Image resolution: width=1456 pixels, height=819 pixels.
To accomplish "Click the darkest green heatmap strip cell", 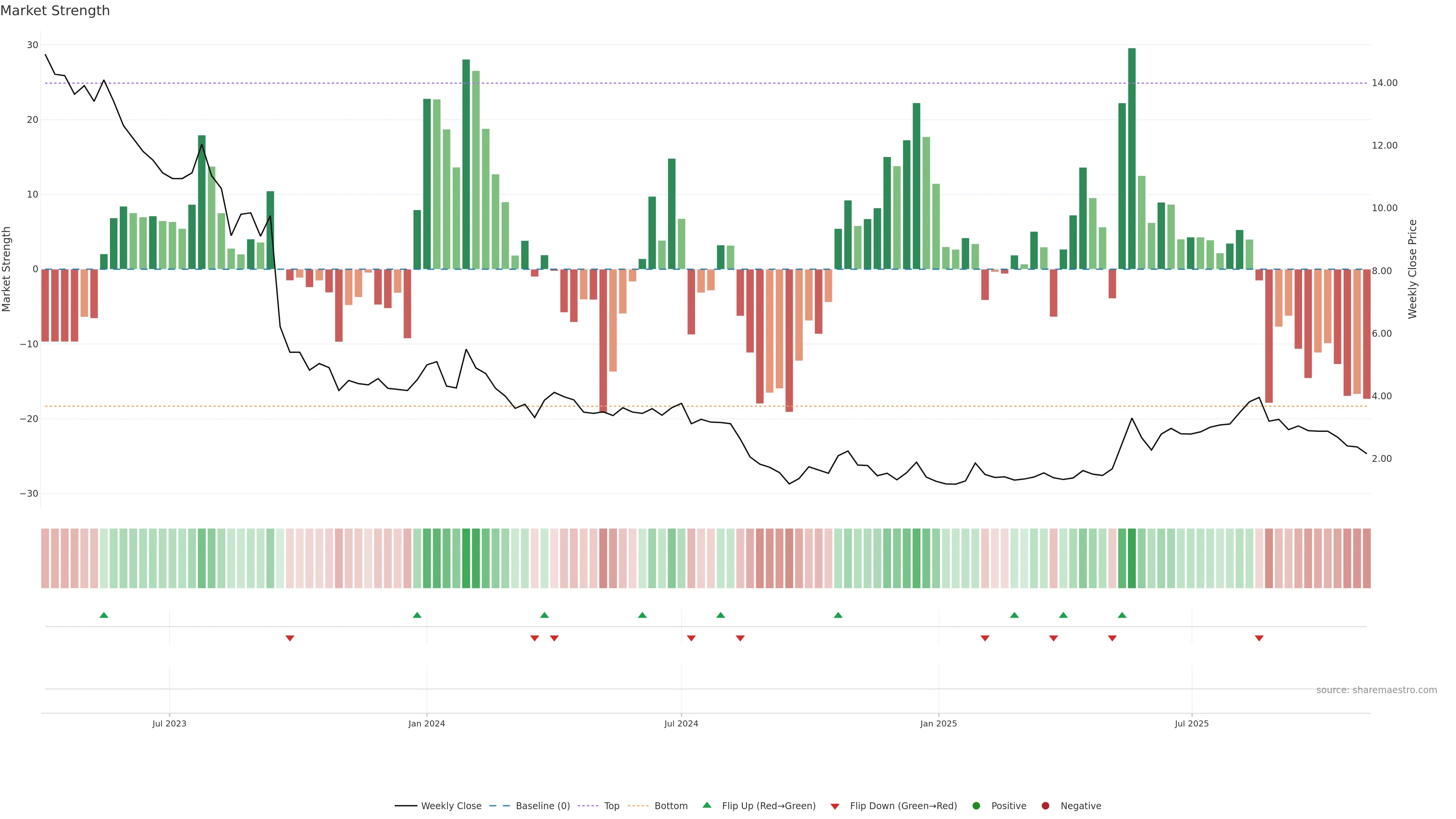I will tap(1131, 558).
